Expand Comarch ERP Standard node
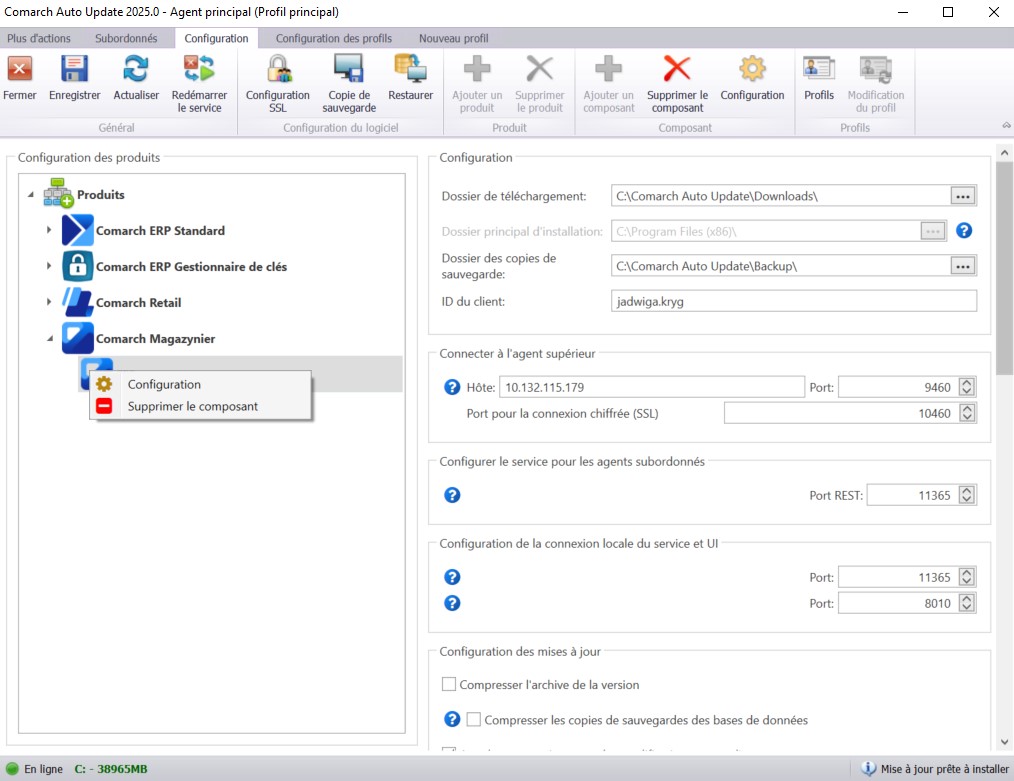 pyautogui.click(x=49, y=230)
